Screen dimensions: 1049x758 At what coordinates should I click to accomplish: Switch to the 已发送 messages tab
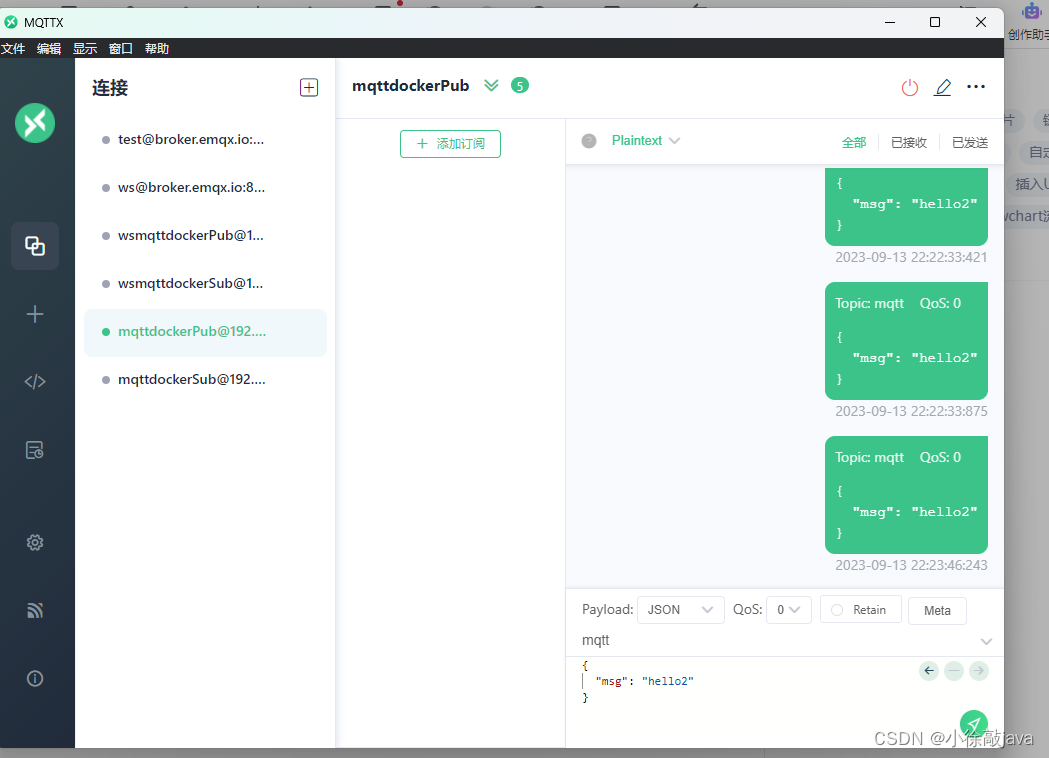(970, 143)
